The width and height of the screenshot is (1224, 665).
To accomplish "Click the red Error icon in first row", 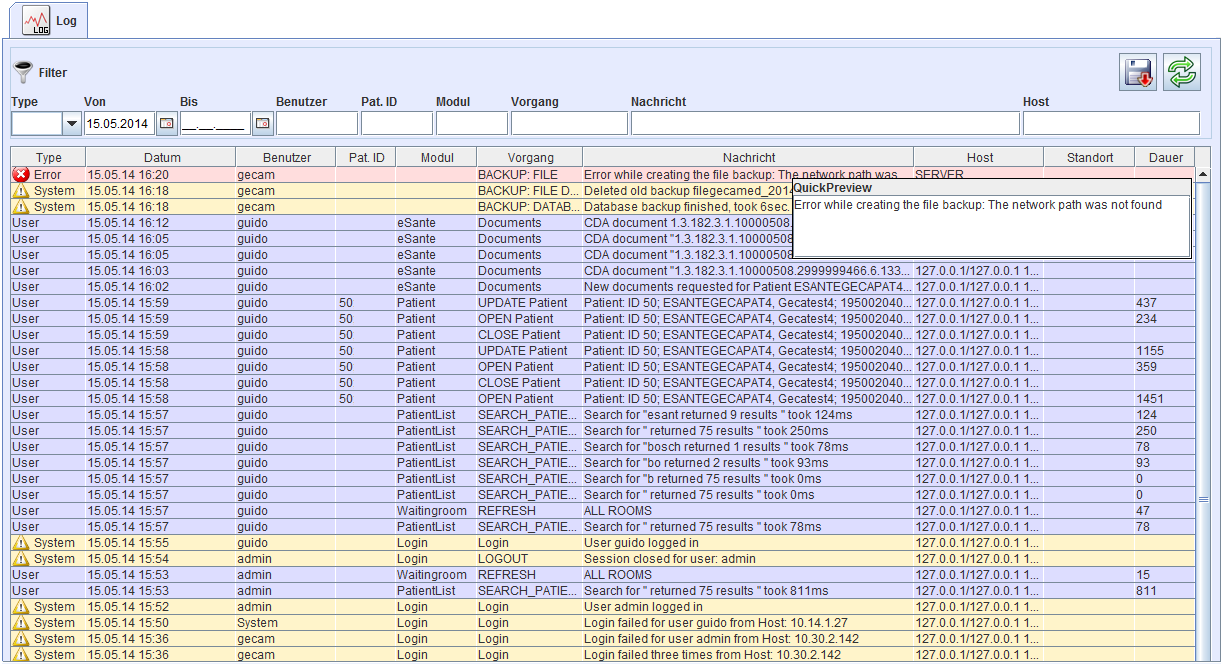I will (21, 175).
